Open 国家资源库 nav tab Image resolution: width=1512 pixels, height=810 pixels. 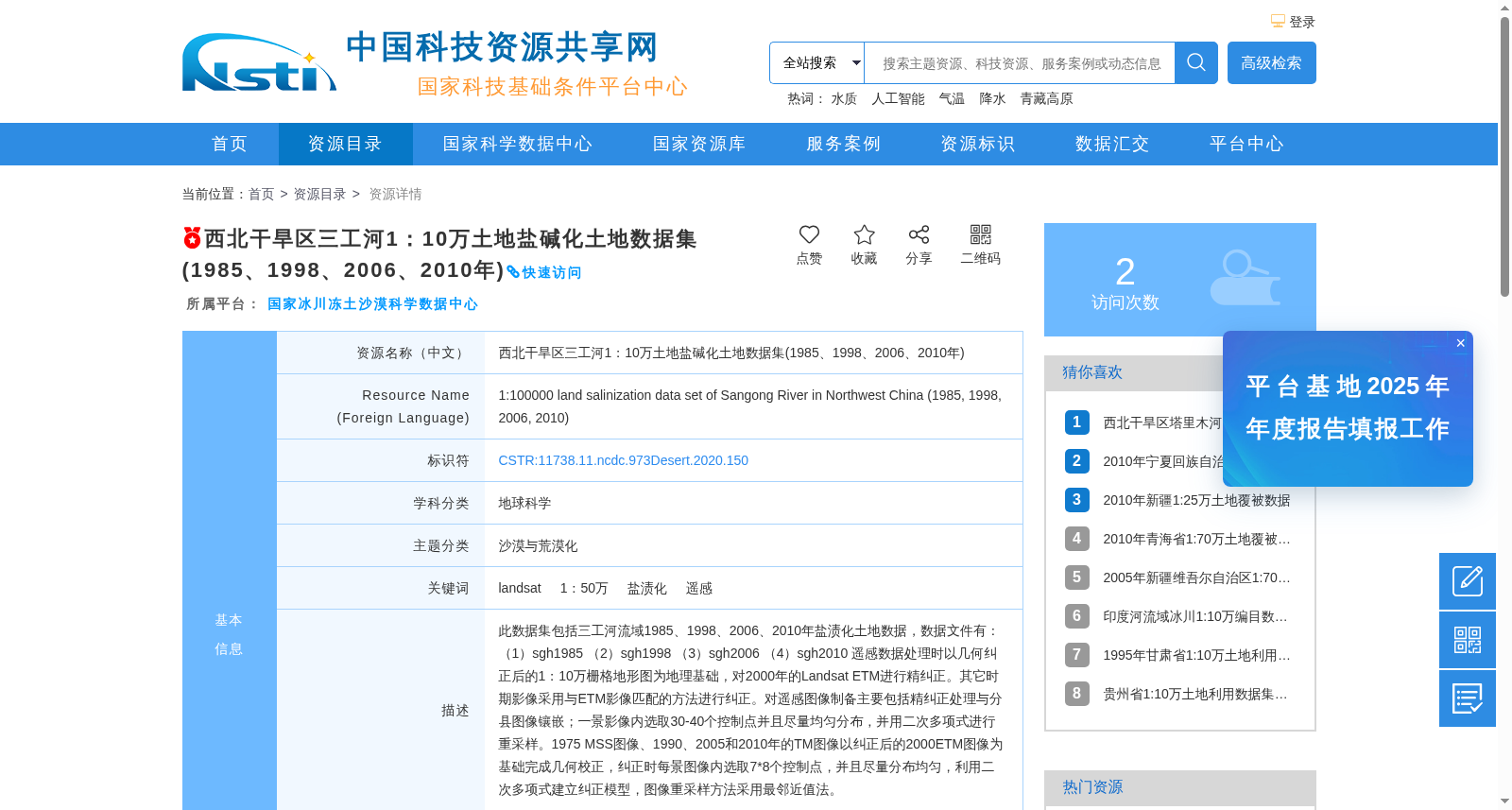(x=699, y=144)
